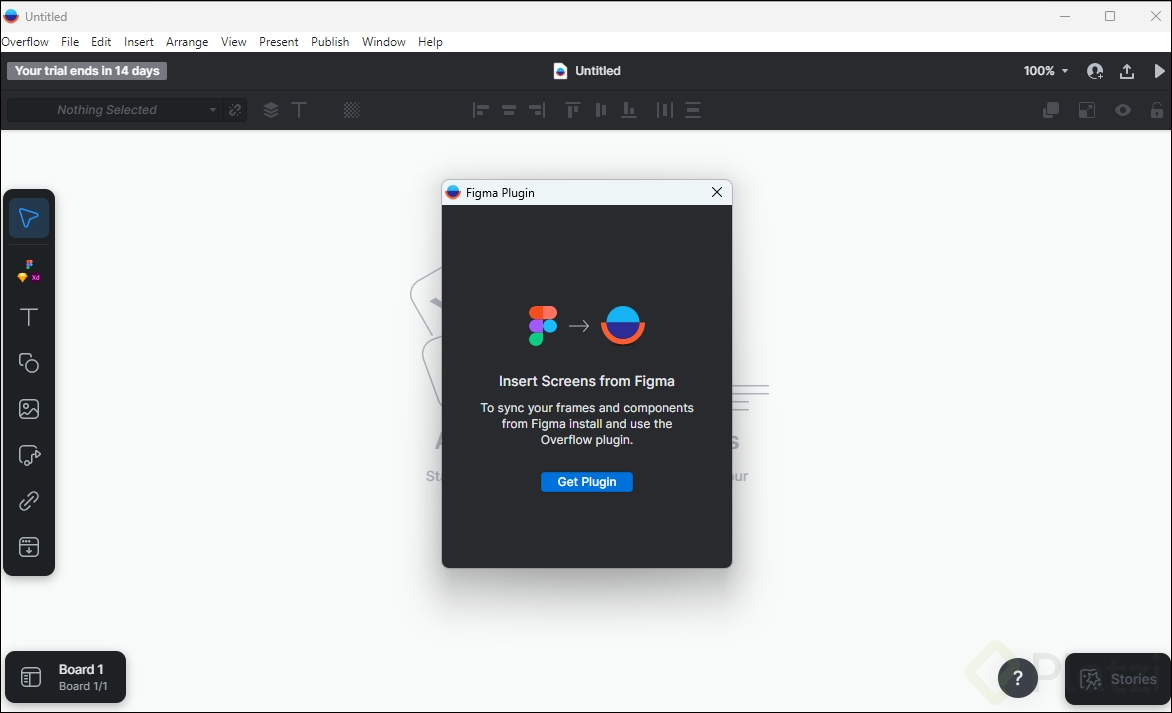Click the Get Plugin button
1172x713 pixels.
pos(587,482)
